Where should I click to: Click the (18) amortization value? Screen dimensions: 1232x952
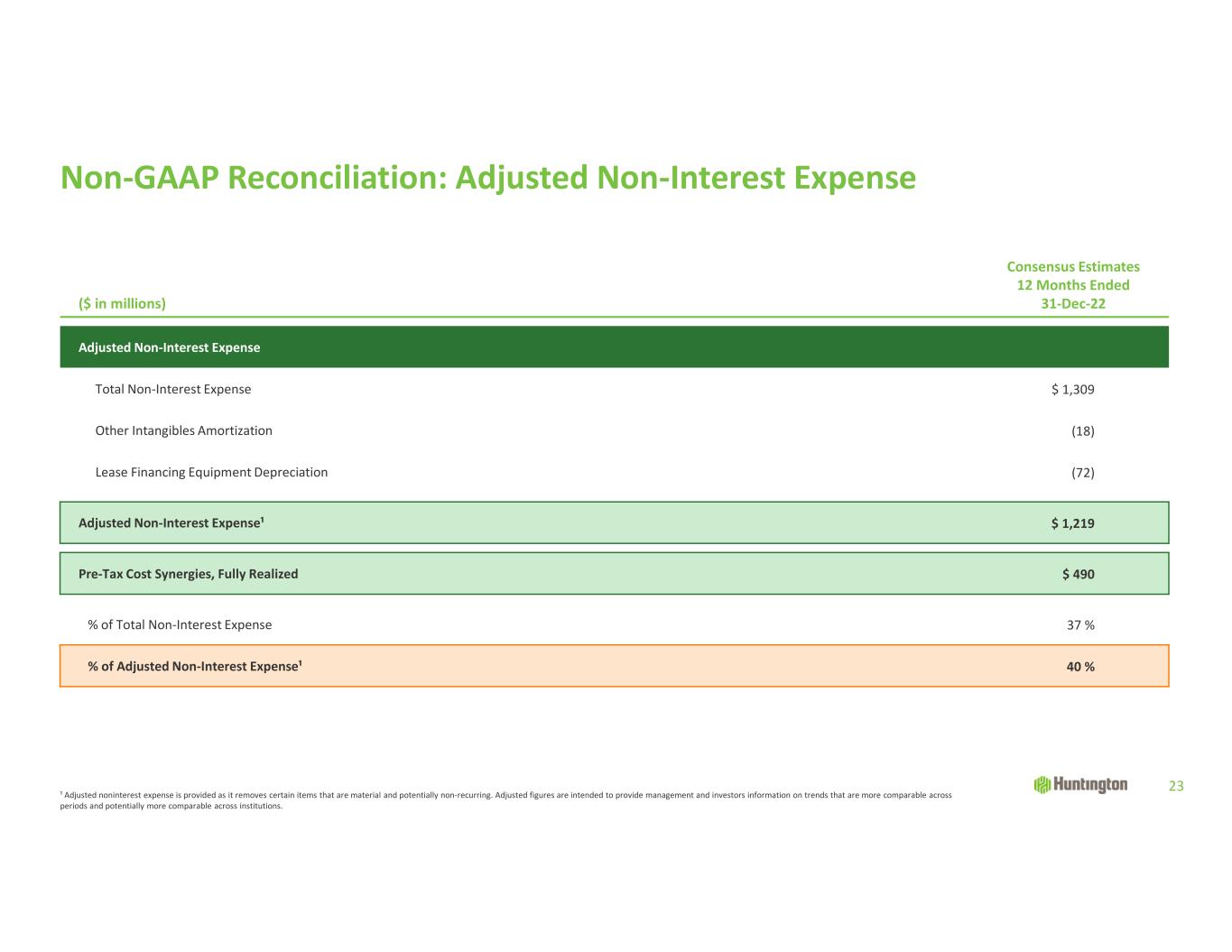1082,431
